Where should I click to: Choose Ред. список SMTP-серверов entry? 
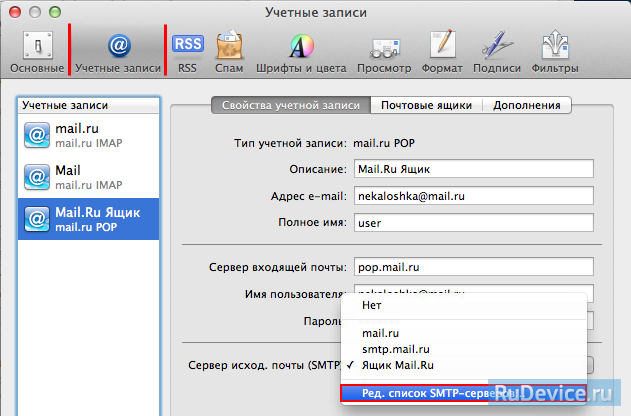point(464,393)
